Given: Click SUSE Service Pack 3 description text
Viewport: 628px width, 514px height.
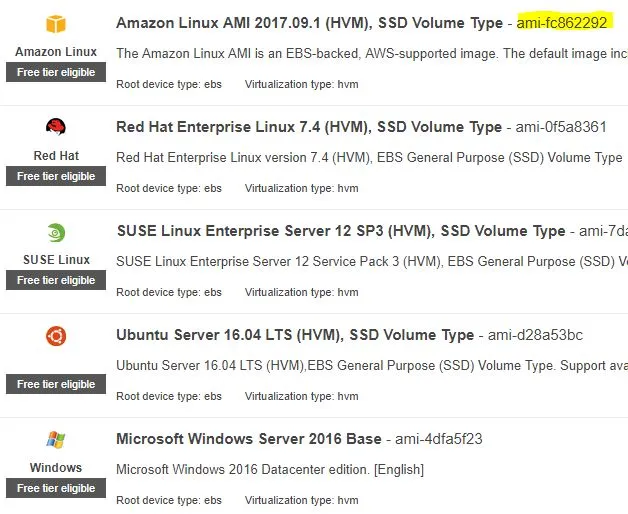Looking at the screenshot, I should (372, 261).
